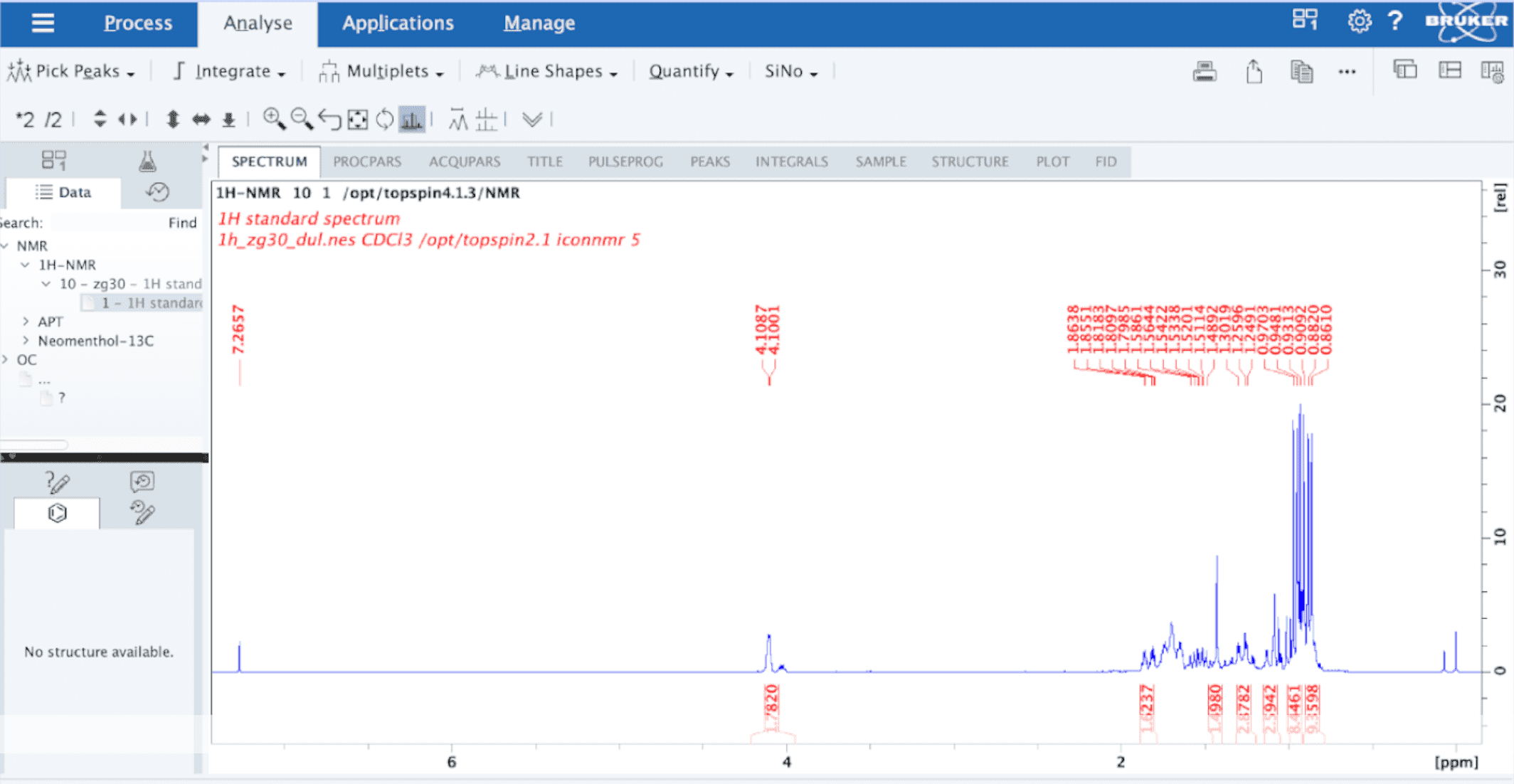
Task: Click the Bruker settings gear icon
Action: [x=1359, y=21]
